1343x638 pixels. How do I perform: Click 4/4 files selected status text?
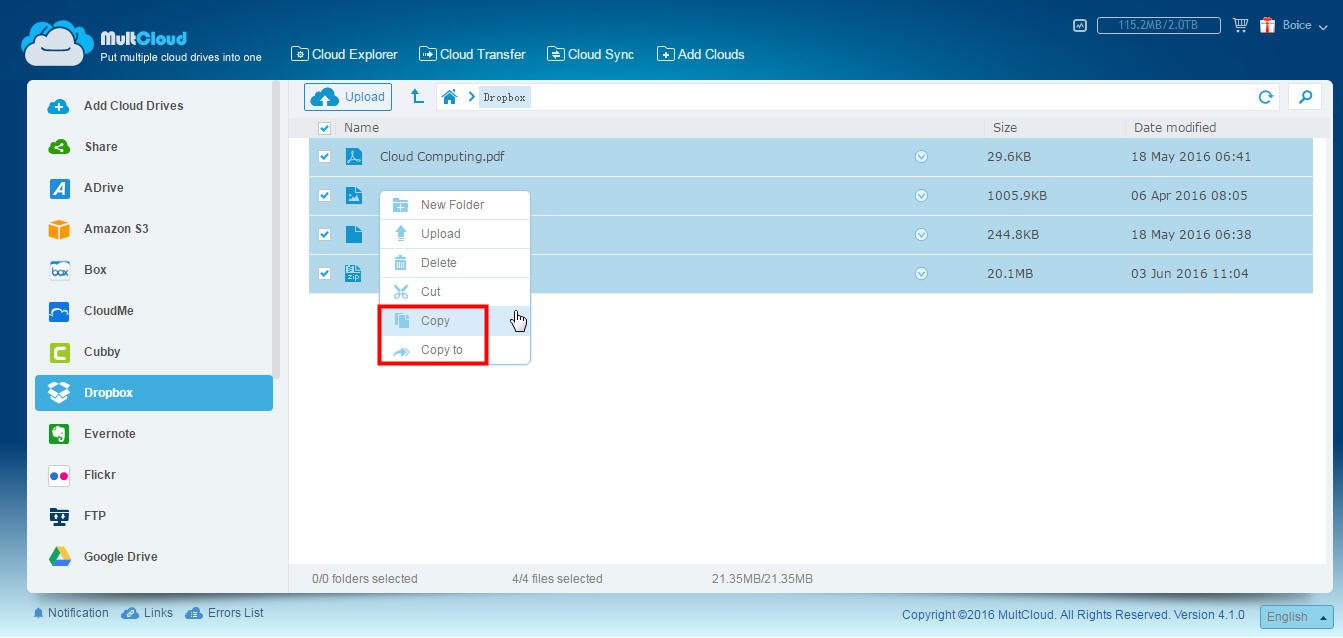[557, 579]
